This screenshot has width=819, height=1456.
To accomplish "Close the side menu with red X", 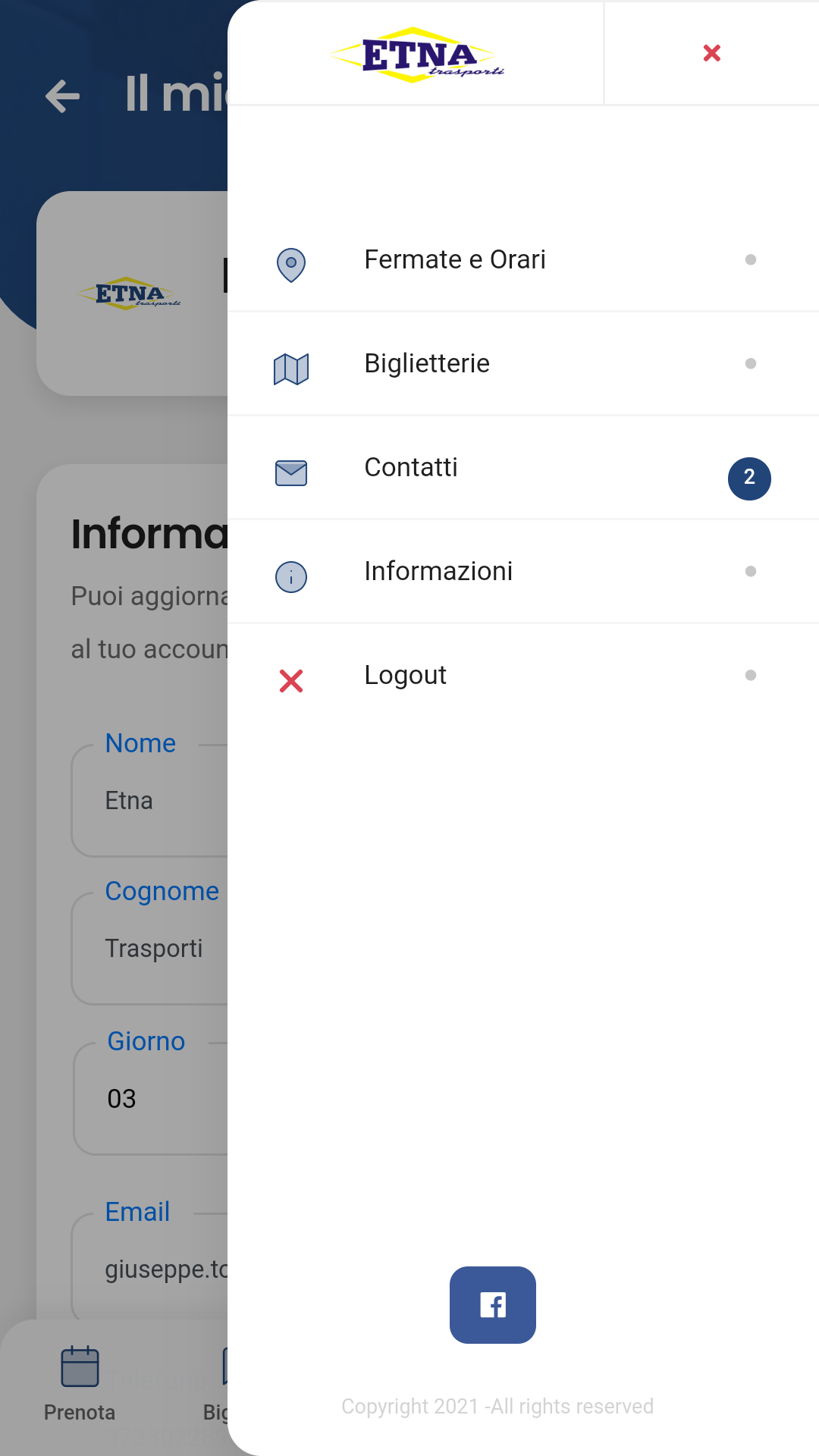I will (x=711, y=53).
